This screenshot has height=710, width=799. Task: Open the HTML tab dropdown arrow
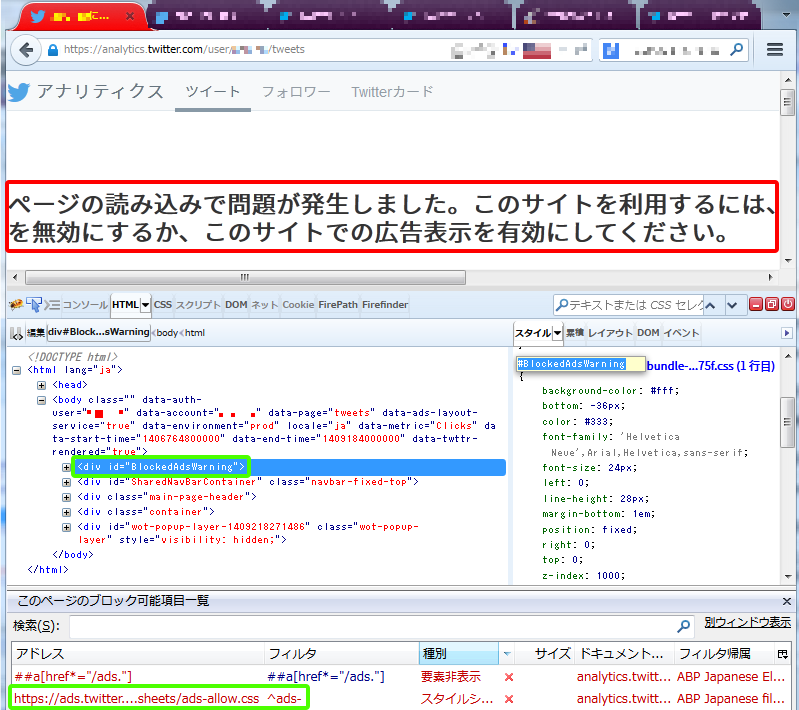click(x=145, y=305)
